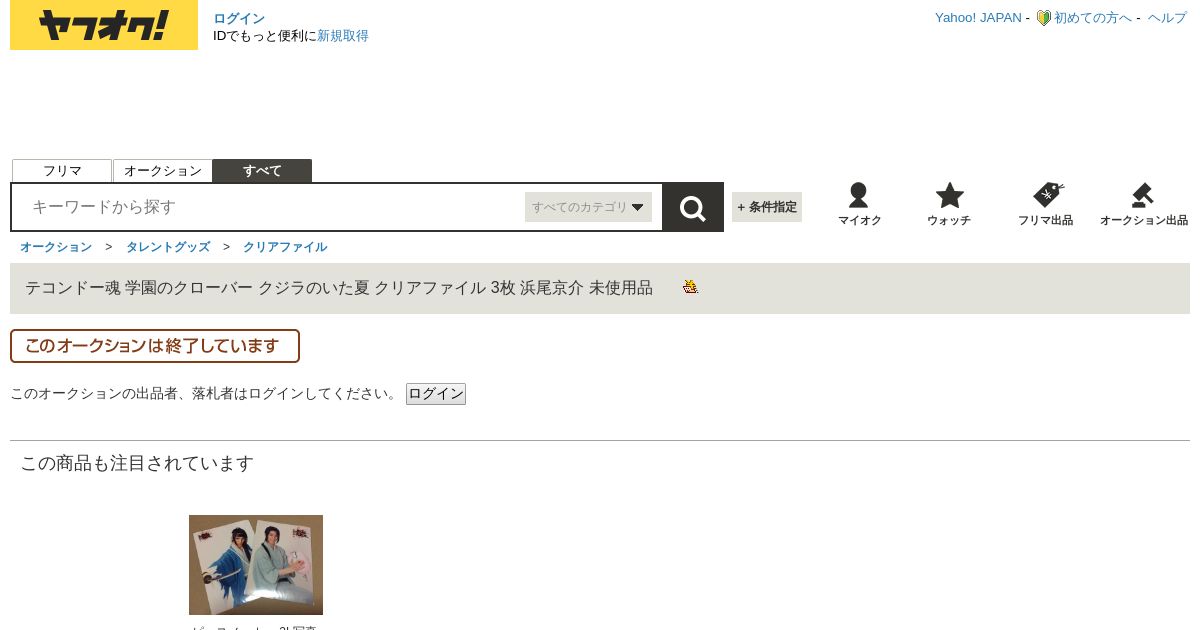The width and height of the screenshot is (1200, 630).
Task: Click the small icon beside the auction title
Action: (x=690, y=287)
